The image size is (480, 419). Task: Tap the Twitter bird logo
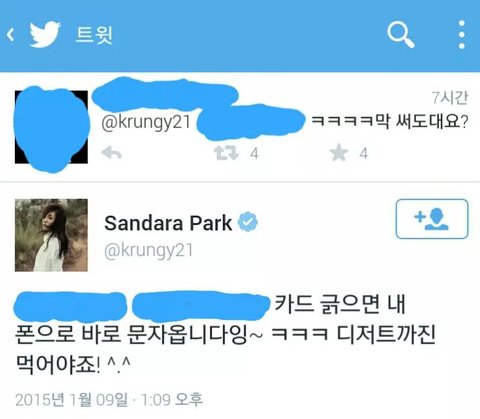(45, 35)
